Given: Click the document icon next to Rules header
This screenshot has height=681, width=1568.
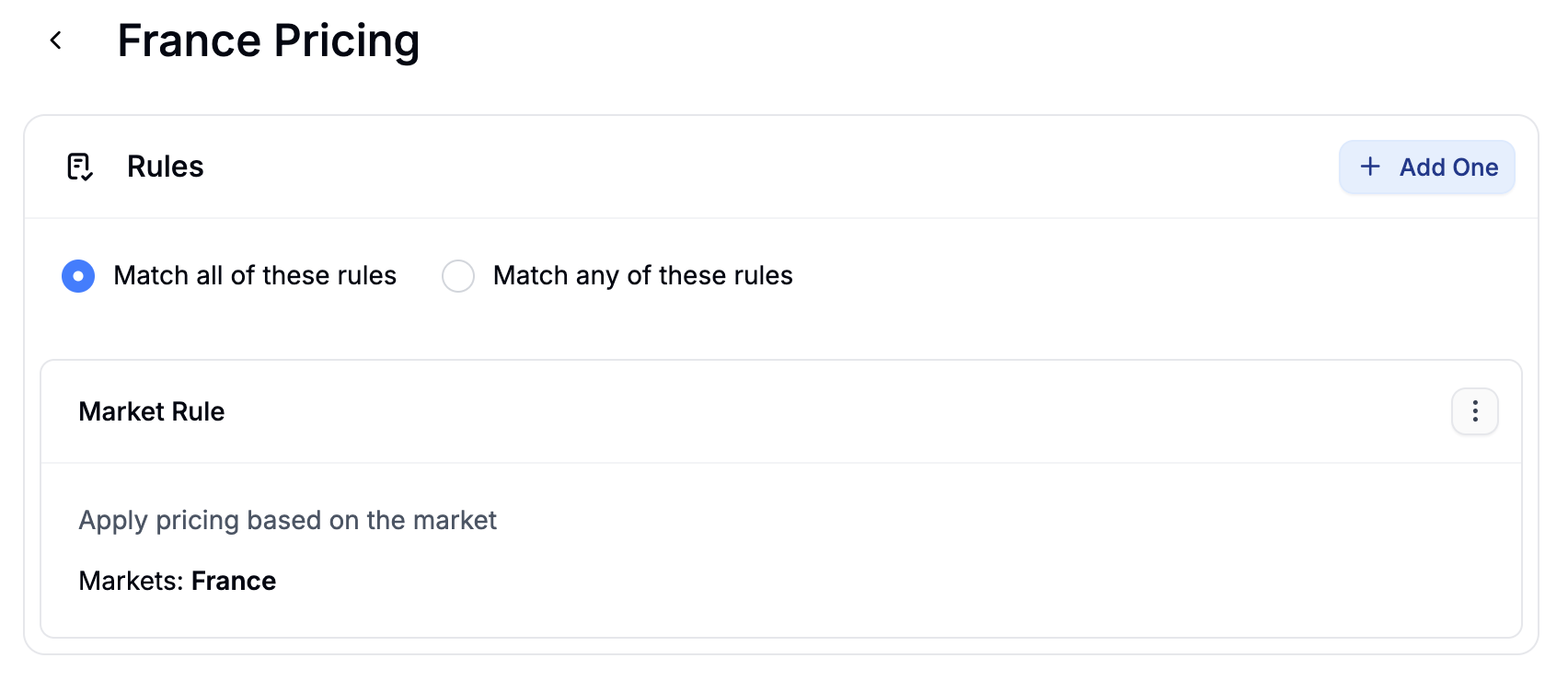Looking at the screenshot, I should [x=82, y=167].
